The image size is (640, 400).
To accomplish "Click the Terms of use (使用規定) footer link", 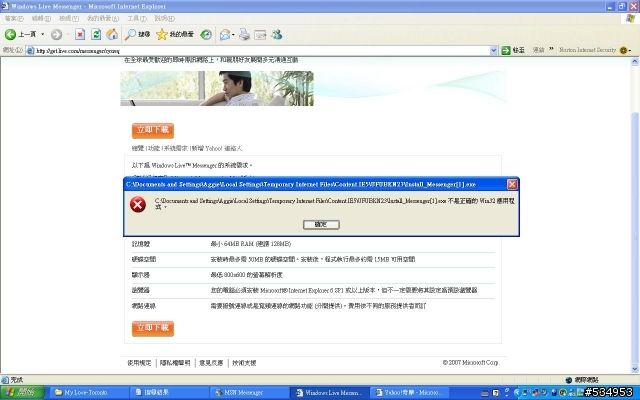I will 139,362.
